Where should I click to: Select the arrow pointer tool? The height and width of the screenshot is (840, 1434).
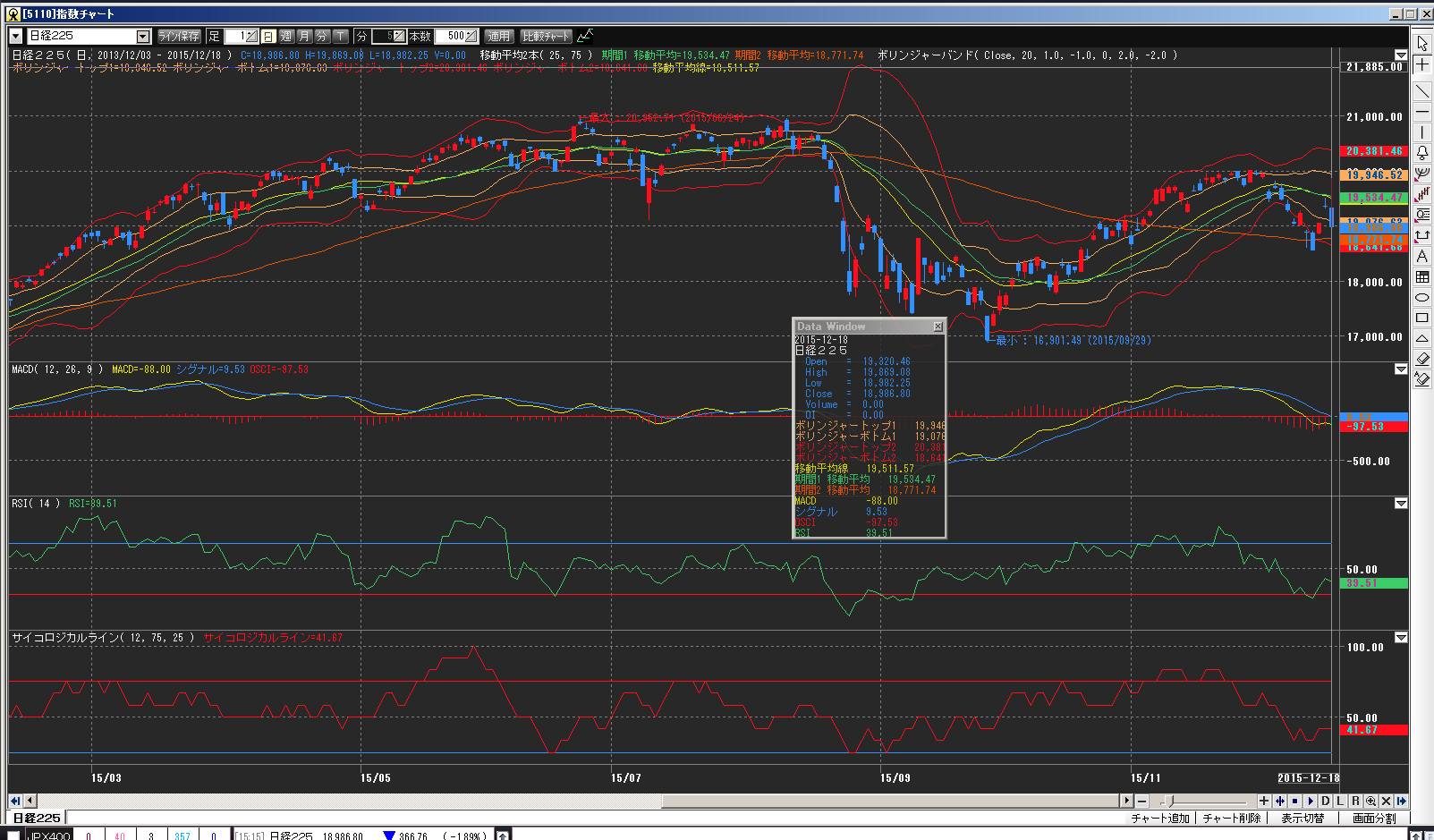click(1422, 44)
